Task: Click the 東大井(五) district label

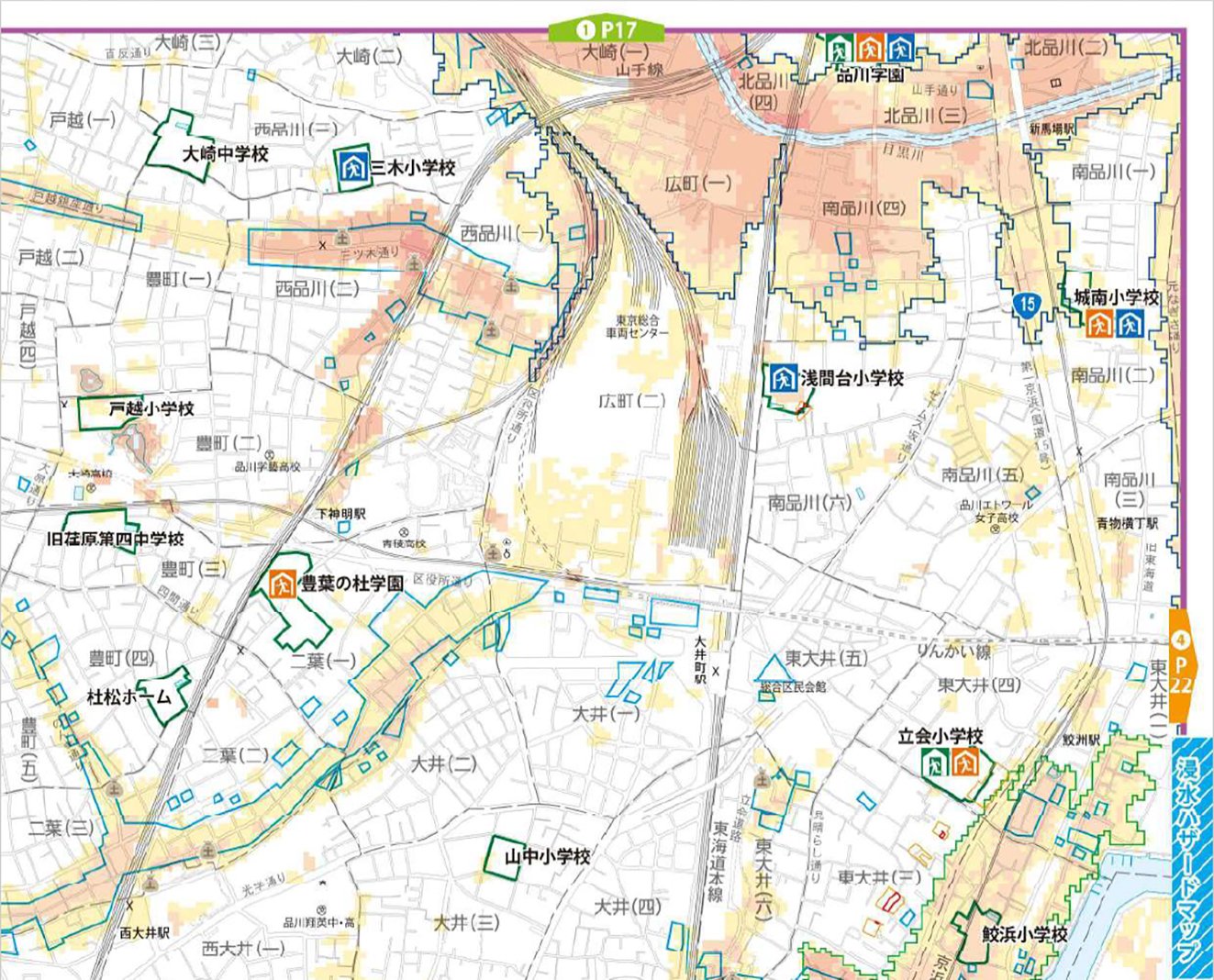Action: coord(826,658)
